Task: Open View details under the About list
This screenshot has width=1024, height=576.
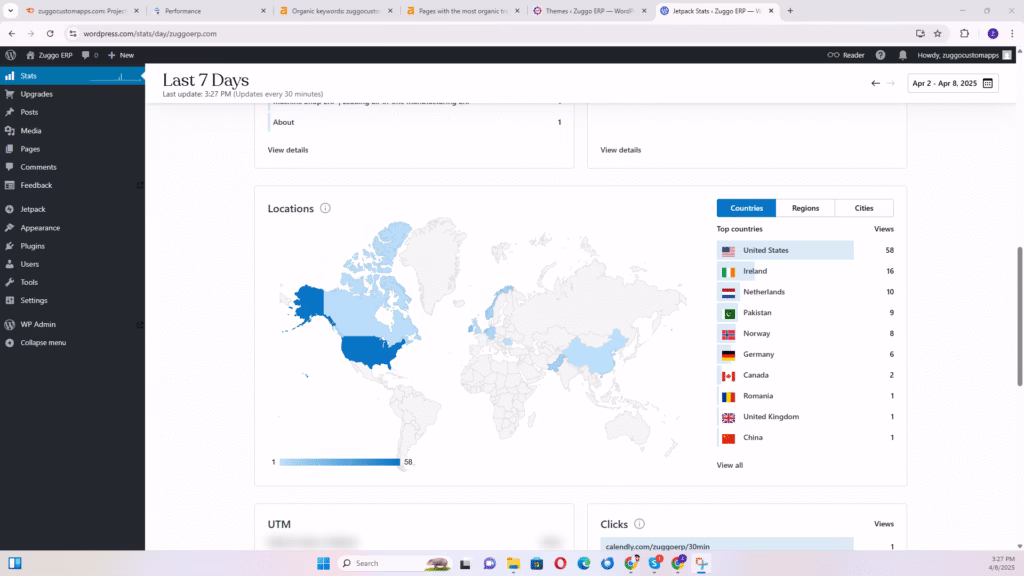Action: point(287,150)
